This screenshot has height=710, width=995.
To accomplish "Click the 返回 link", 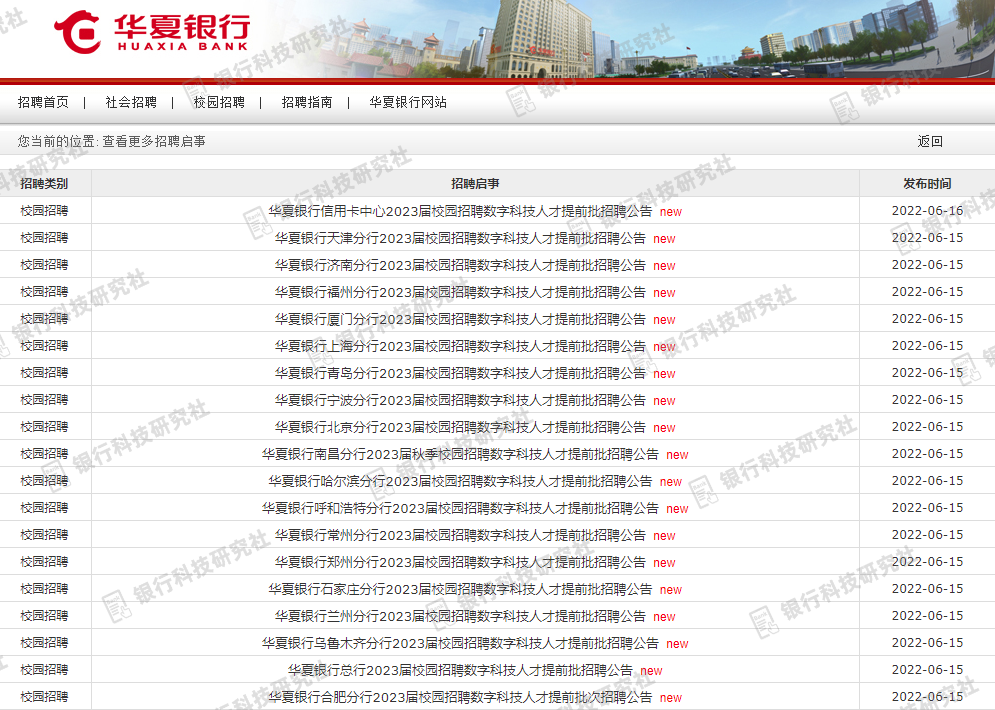I will click(930, 141).
